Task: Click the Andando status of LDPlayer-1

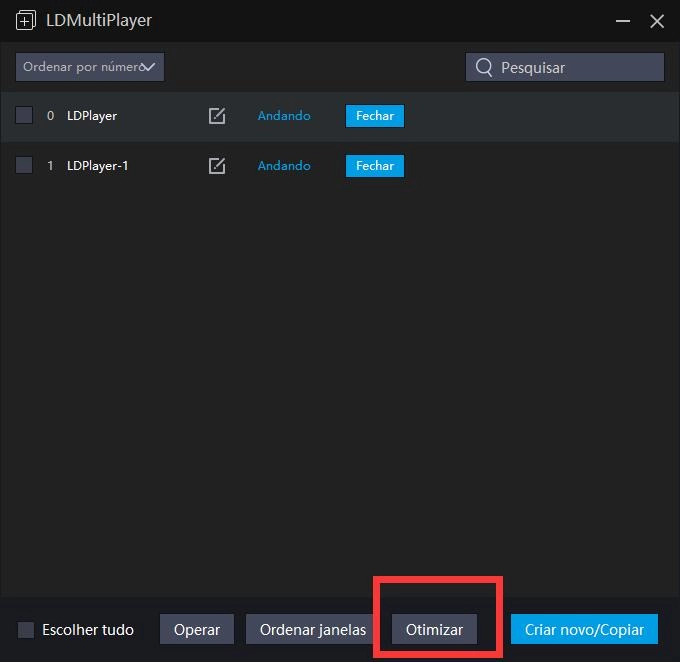Action: coord(284,166)
